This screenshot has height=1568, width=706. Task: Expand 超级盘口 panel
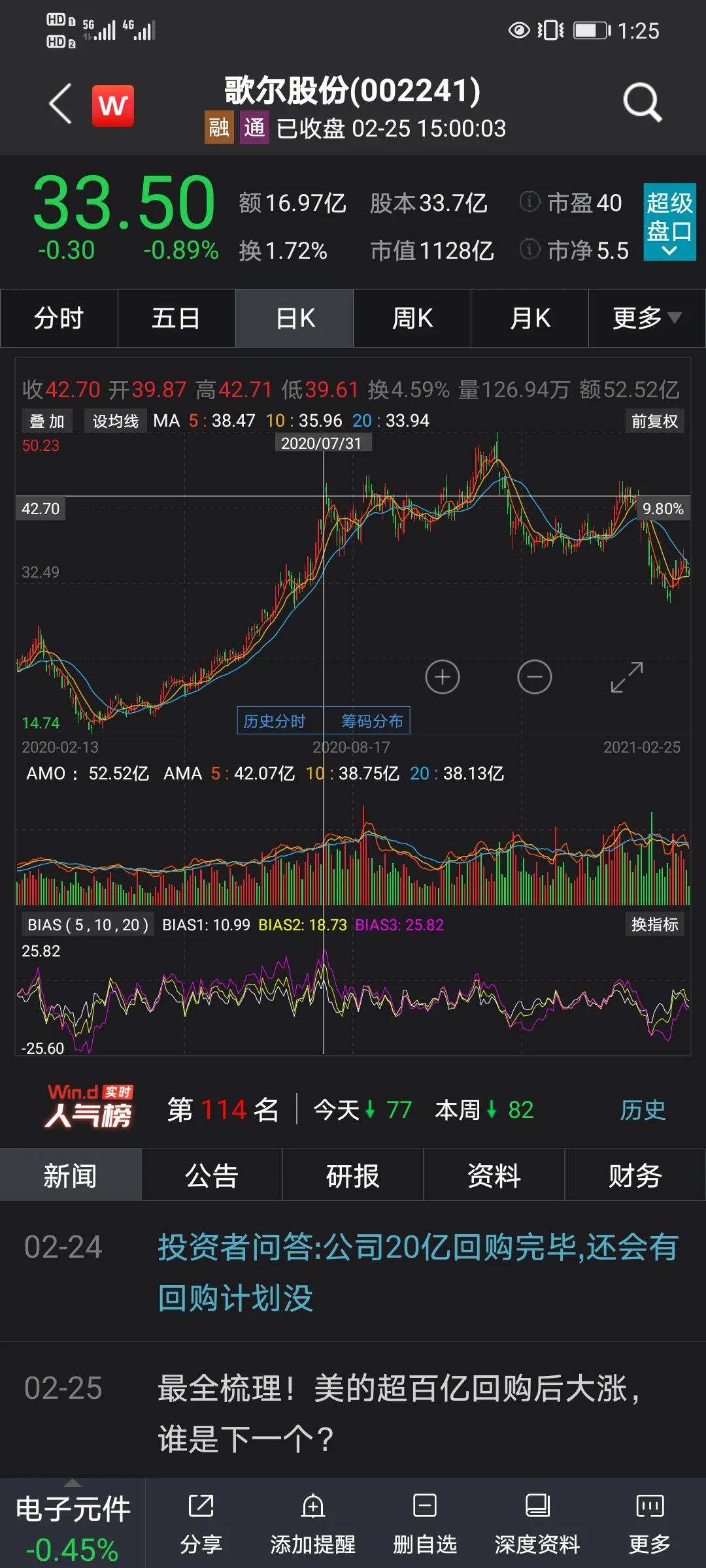pos(669,222)
